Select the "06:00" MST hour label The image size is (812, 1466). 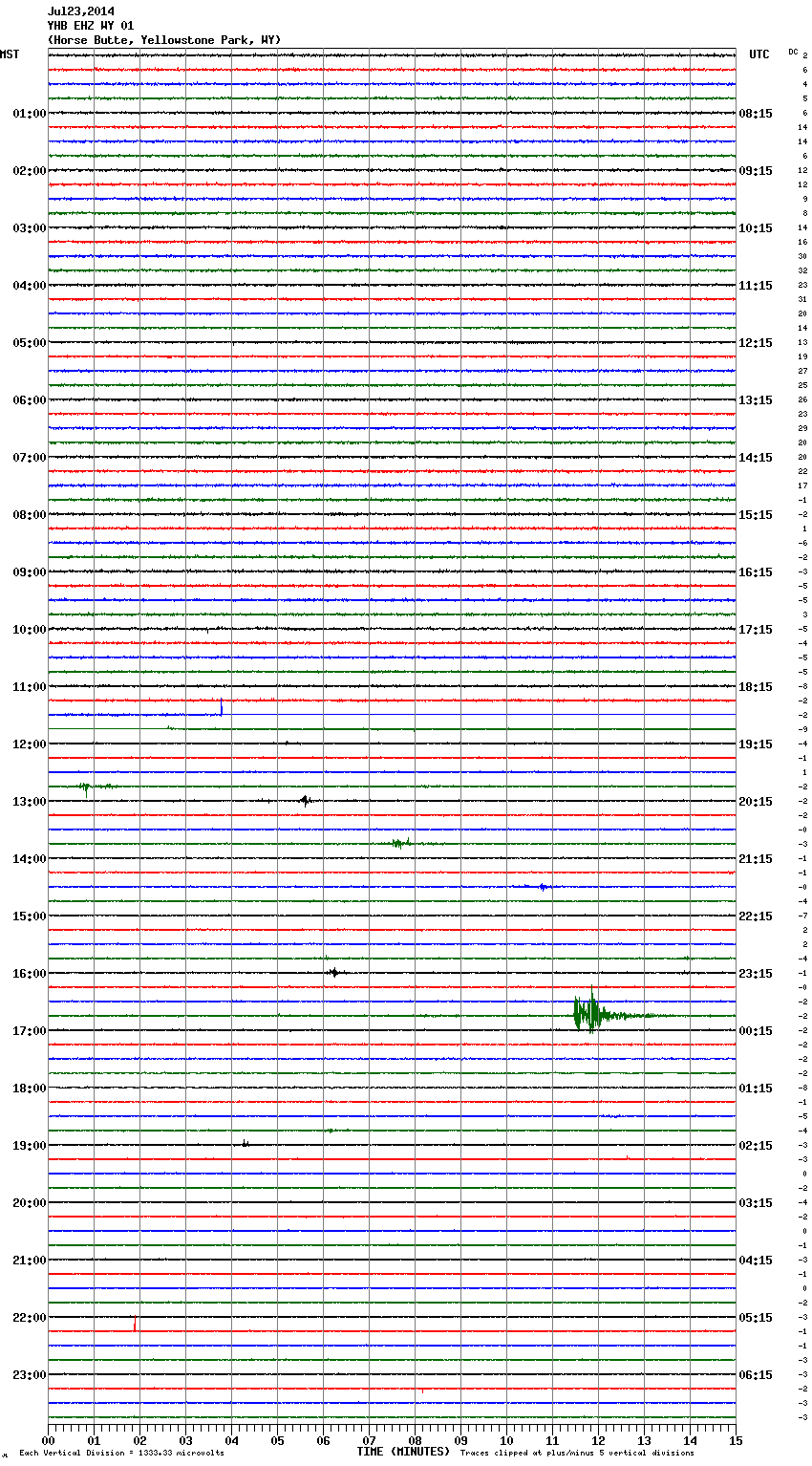[x=30, y=400]
